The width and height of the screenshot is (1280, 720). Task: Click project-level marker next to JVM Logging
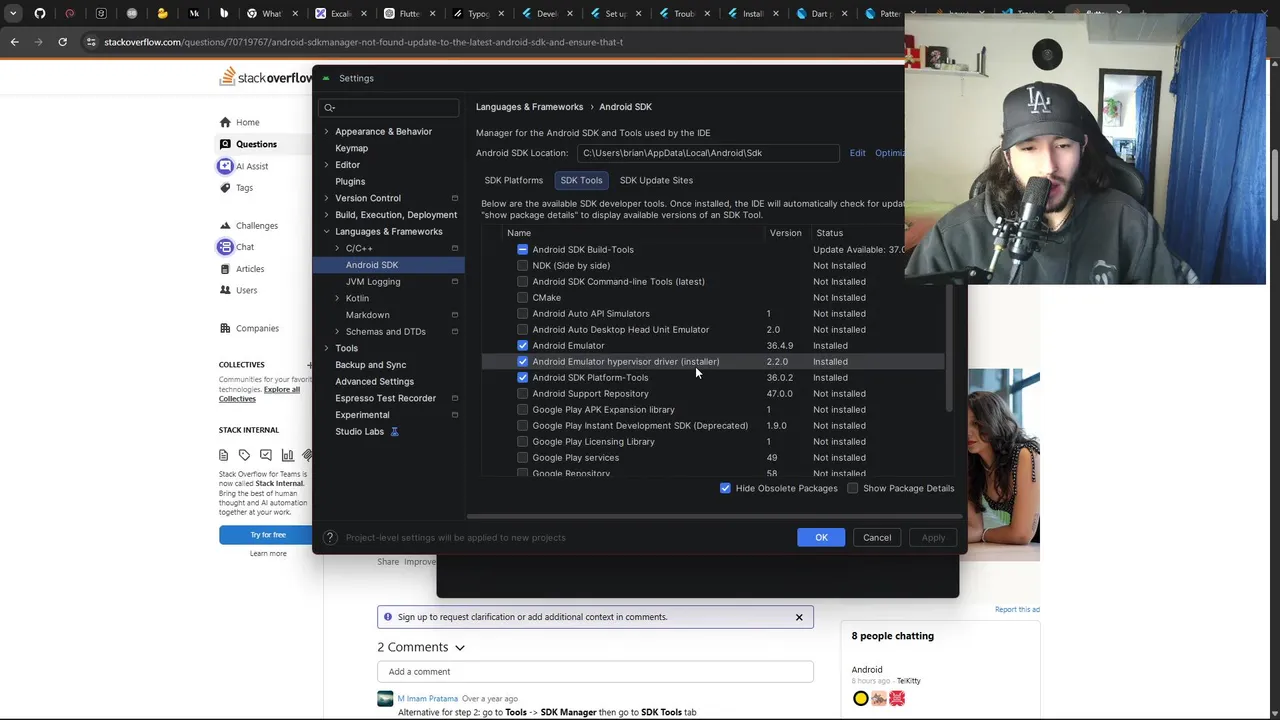[x=455, y=282]
